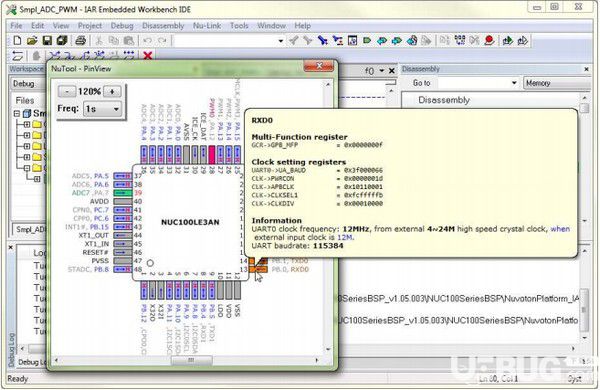
Task: Click the Paste icon in toolbar
Action: click(129, 40)
